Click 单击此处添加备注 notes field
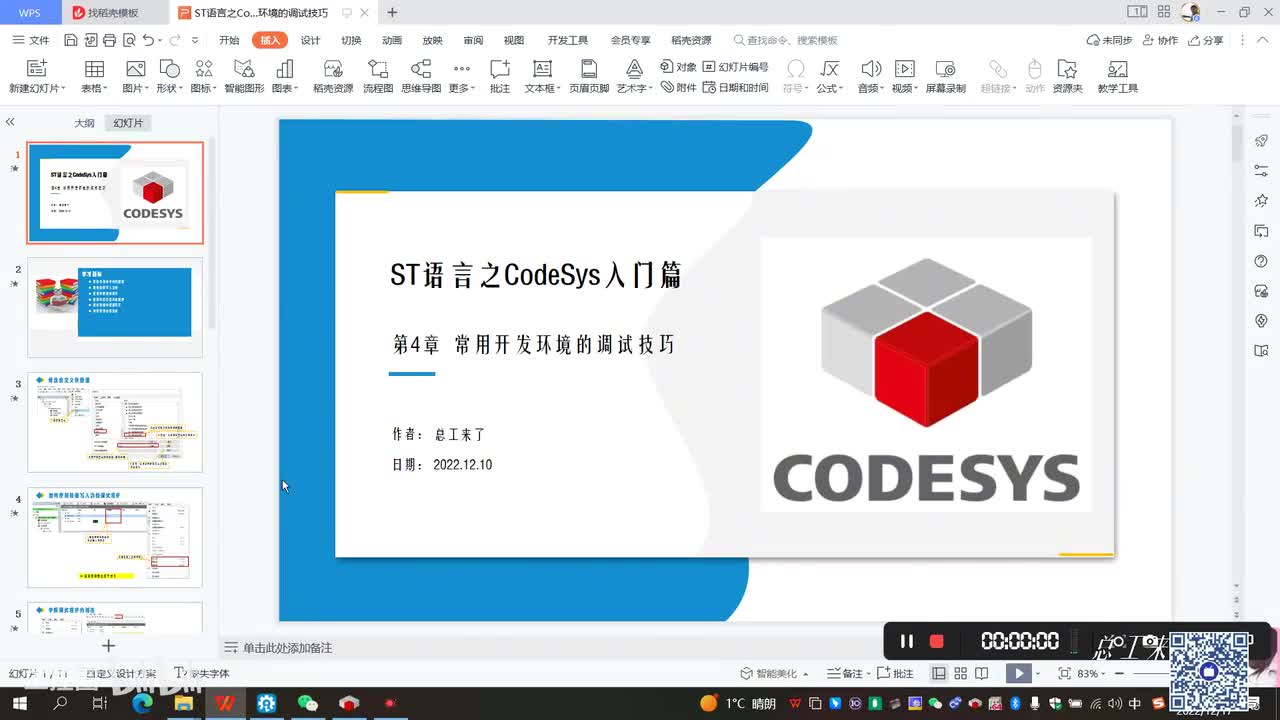Screen dimensions: 1280x720 pos(287,648)
